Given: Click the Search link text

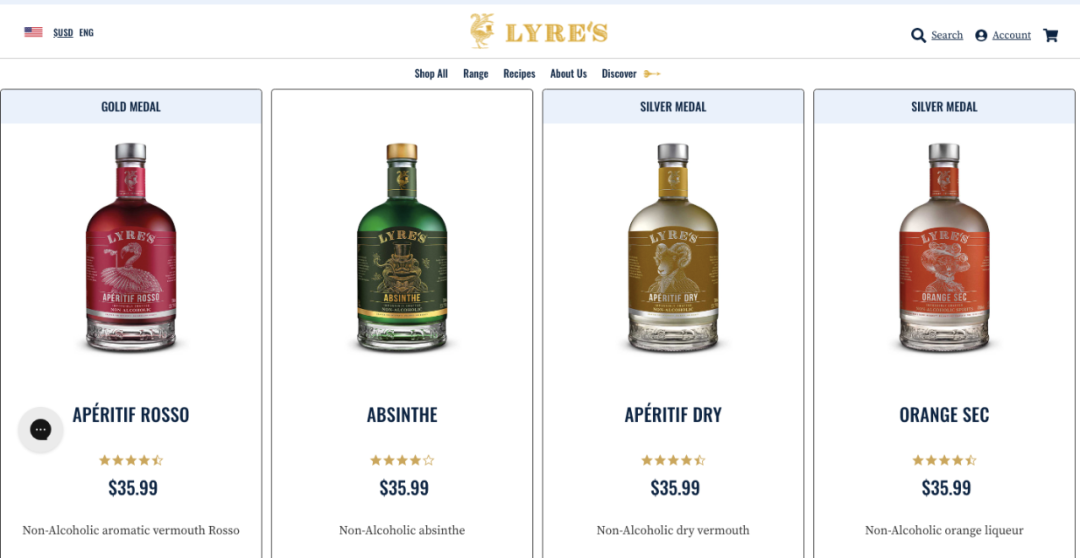Looking at the screenshot, I should click(947, 35).
